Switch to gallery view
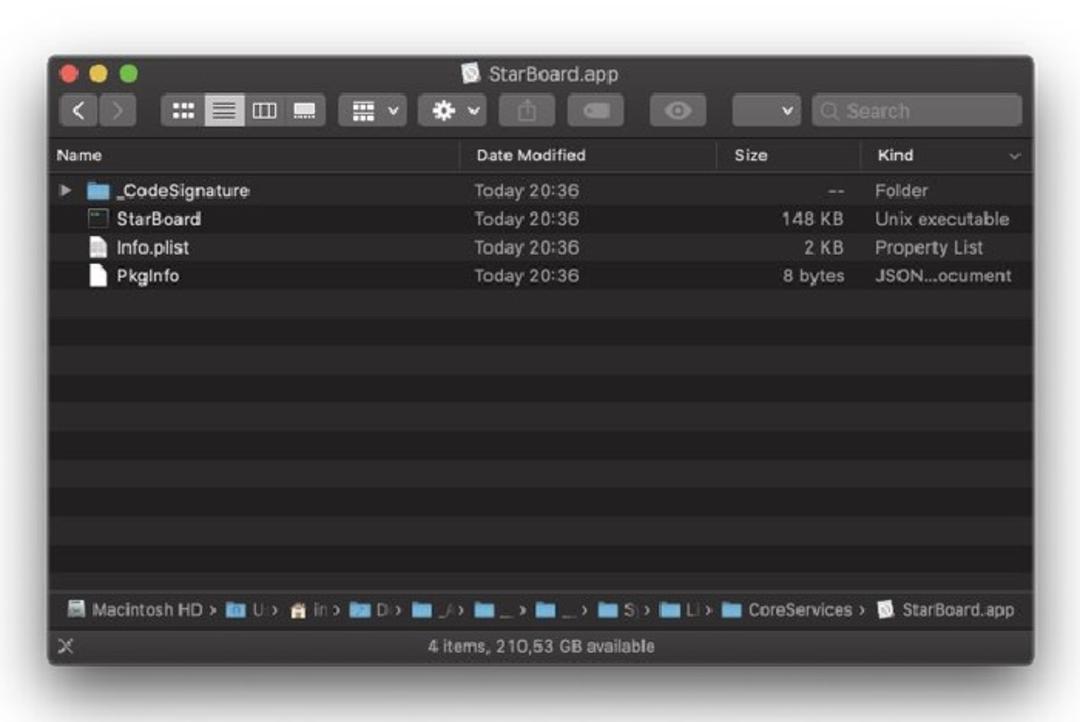 tap(304, 111)
